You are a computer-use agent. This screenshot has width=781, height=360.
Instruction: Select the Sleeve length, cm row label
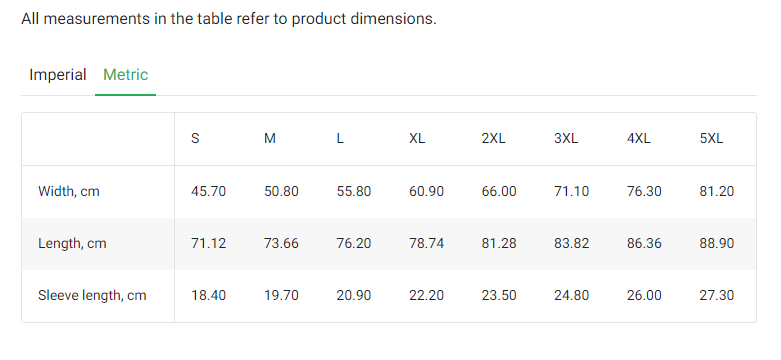[92, 295]
